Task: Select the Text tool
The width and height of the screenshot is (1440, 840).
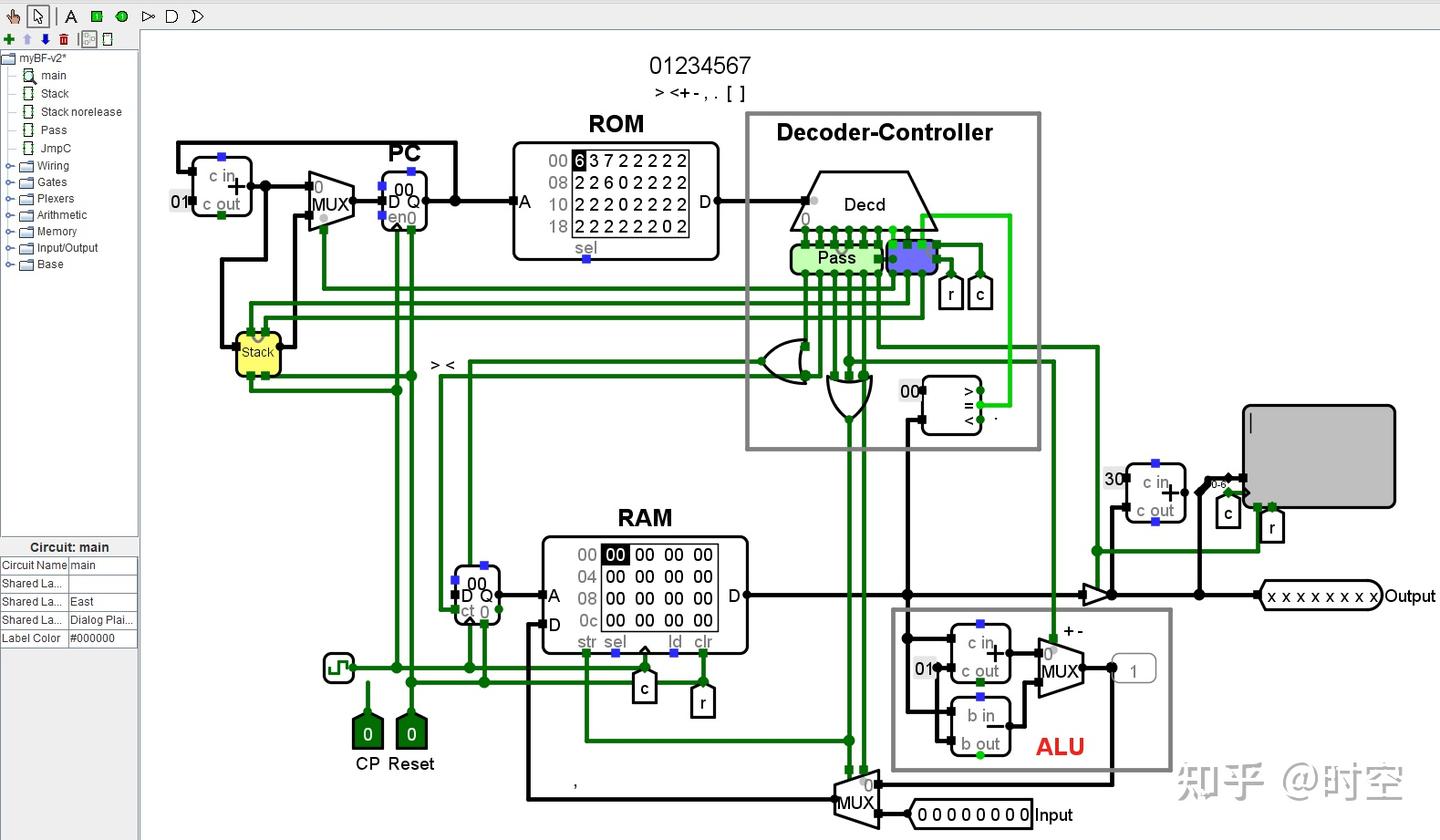Action: (70, 16)
